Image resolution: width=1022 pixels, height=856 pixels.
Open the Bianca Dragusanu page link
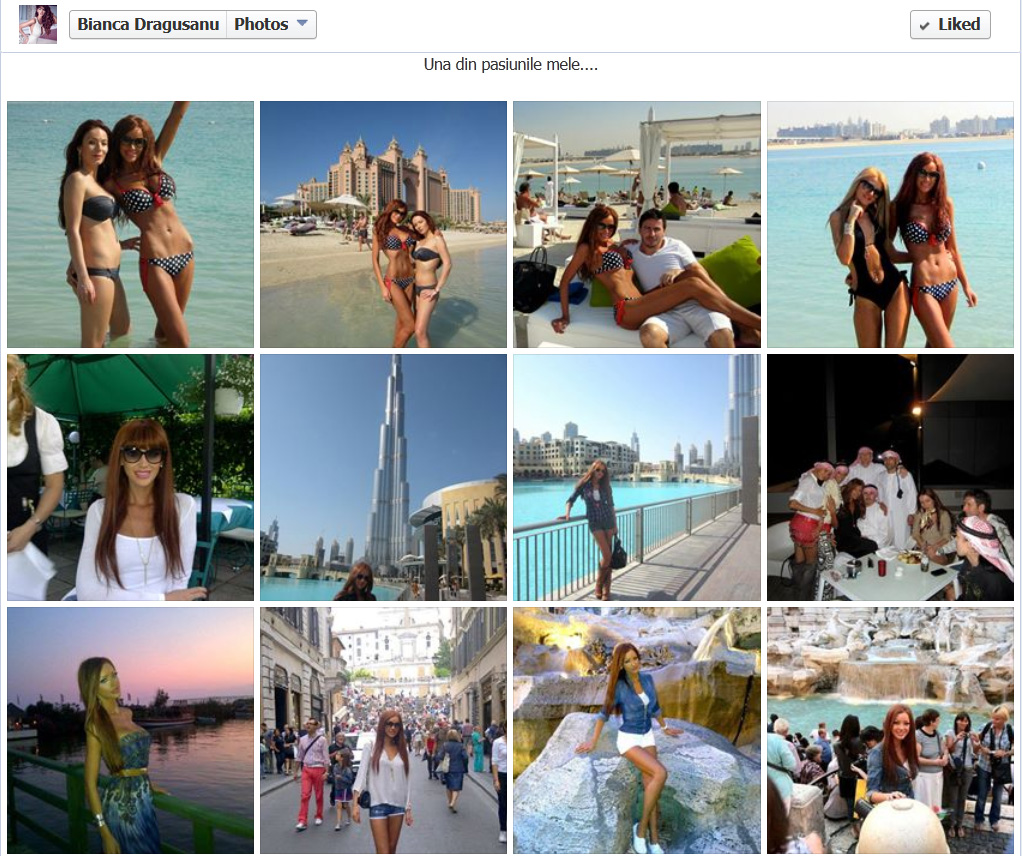coord(148,25)
